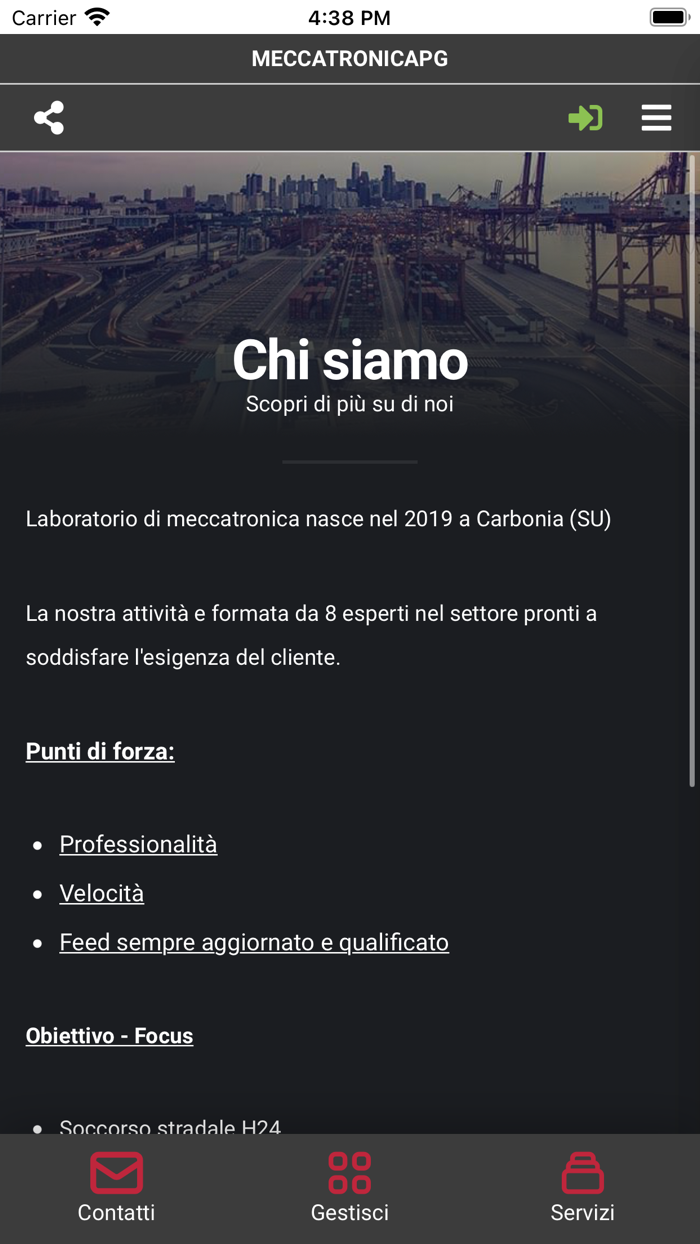This screenshot has width=700, height=1244.
Task: Click the Professionalità link
Action: pos(138,844)
